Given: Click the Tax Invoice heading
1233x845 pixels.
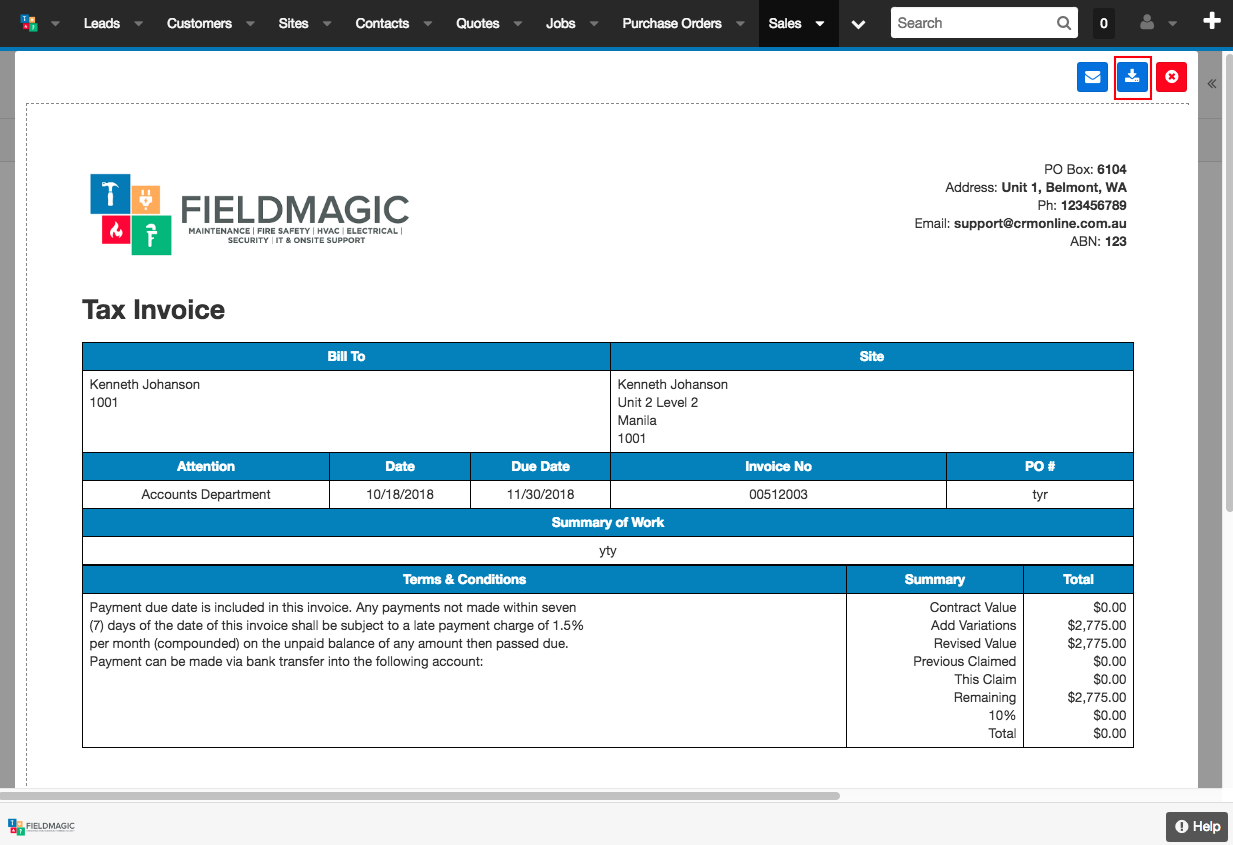Looking at the screenshot, I should [153, 310].
